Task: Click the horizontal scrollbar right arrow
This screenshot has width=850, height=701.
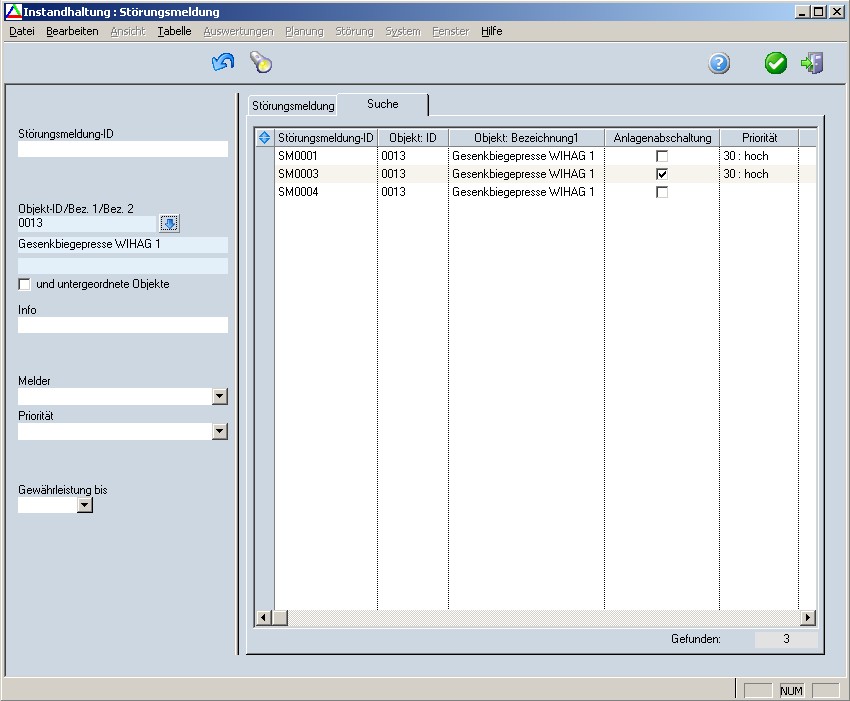Action: (807, 618)
